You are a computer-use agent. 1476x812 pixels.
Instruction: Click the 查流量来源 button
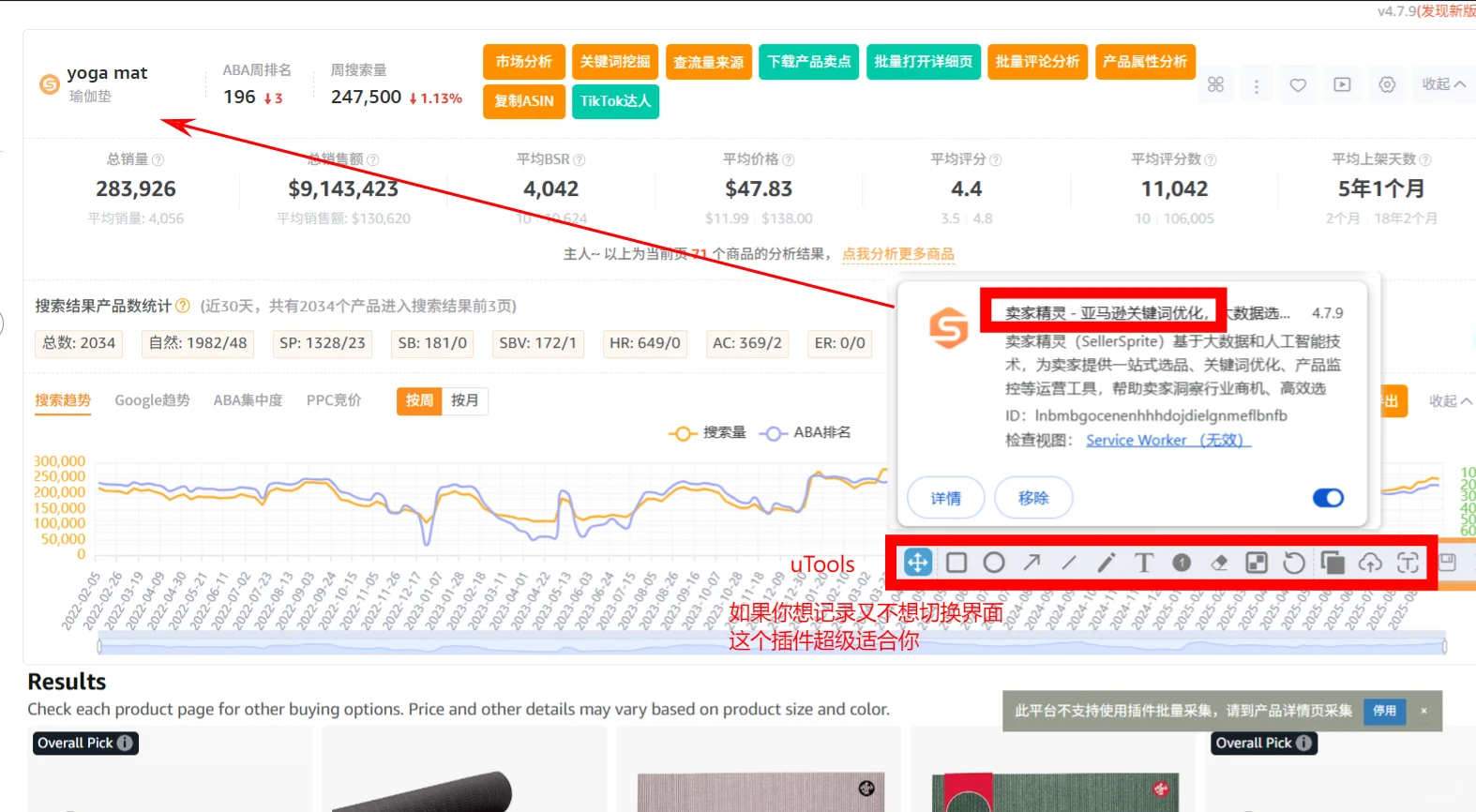709,62
